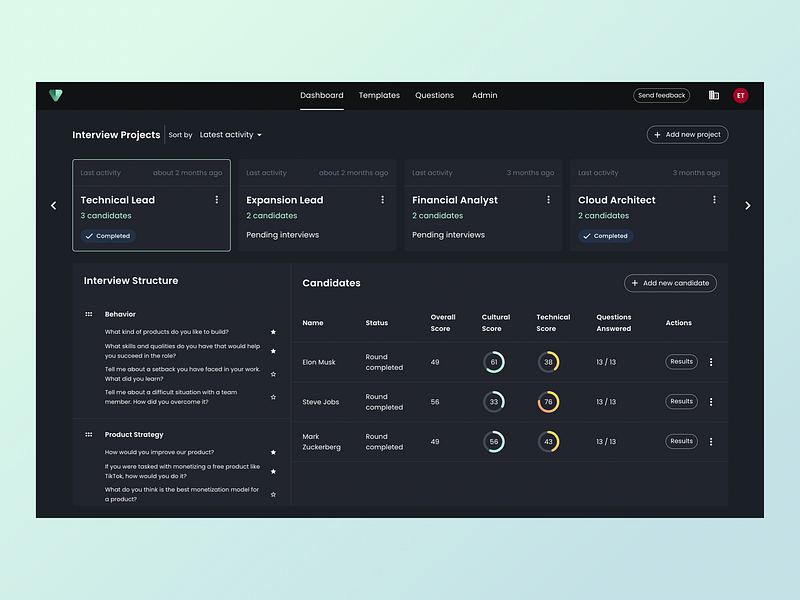
Task: Click the grid handle beside Product Strategy
Action: click(89, 435)
